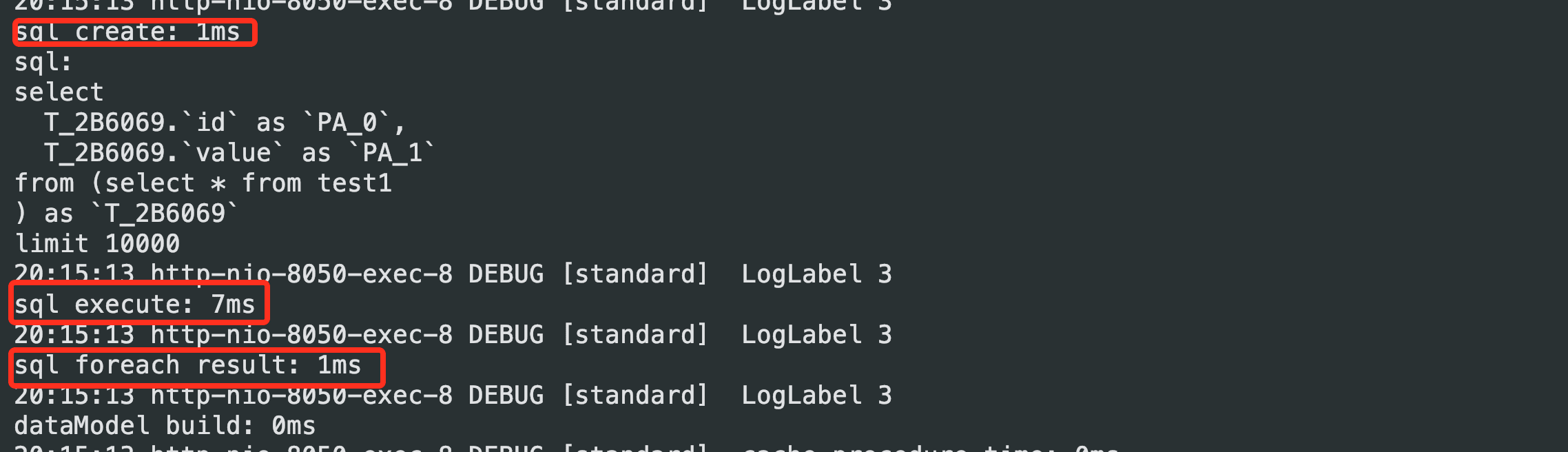The width and height of the screenshot is (1568, 452).
Task: Click thread name above "sql foreach result"
Action: (x=301, y=335)
